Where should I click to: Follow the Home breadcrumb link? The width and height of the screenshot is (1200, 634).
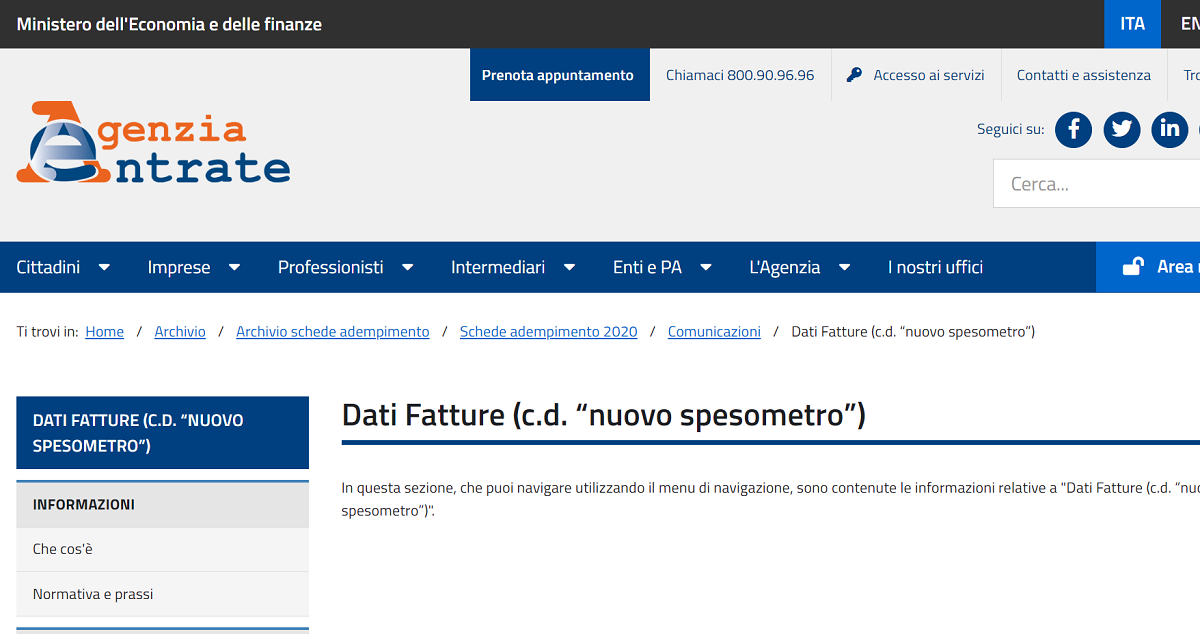(x=105, y=332)
